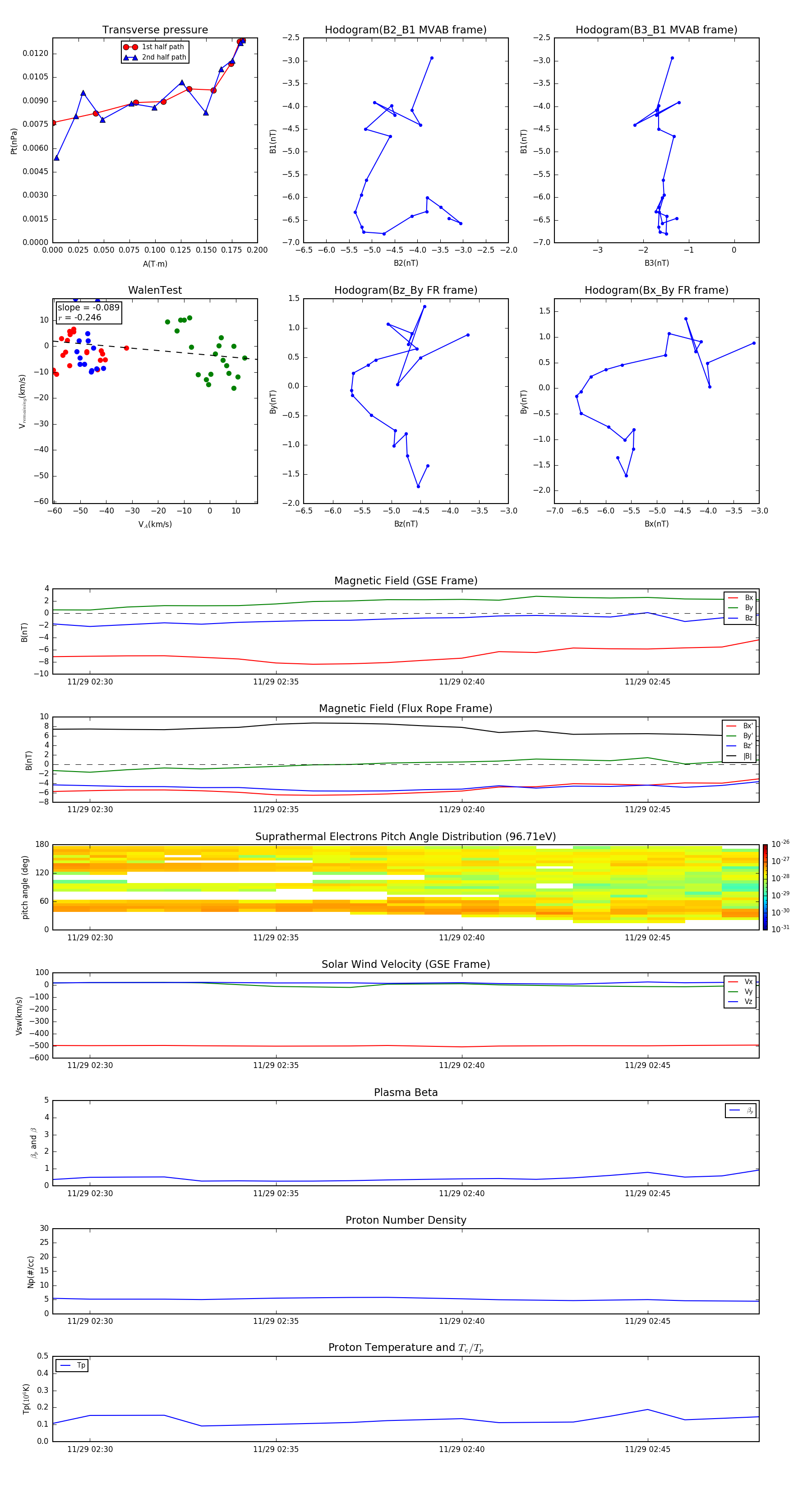This screenshot has width=812, height=1489.
Task: Click the 'Tp(10^6K)' y-axis label
Action: [26, 1399]
